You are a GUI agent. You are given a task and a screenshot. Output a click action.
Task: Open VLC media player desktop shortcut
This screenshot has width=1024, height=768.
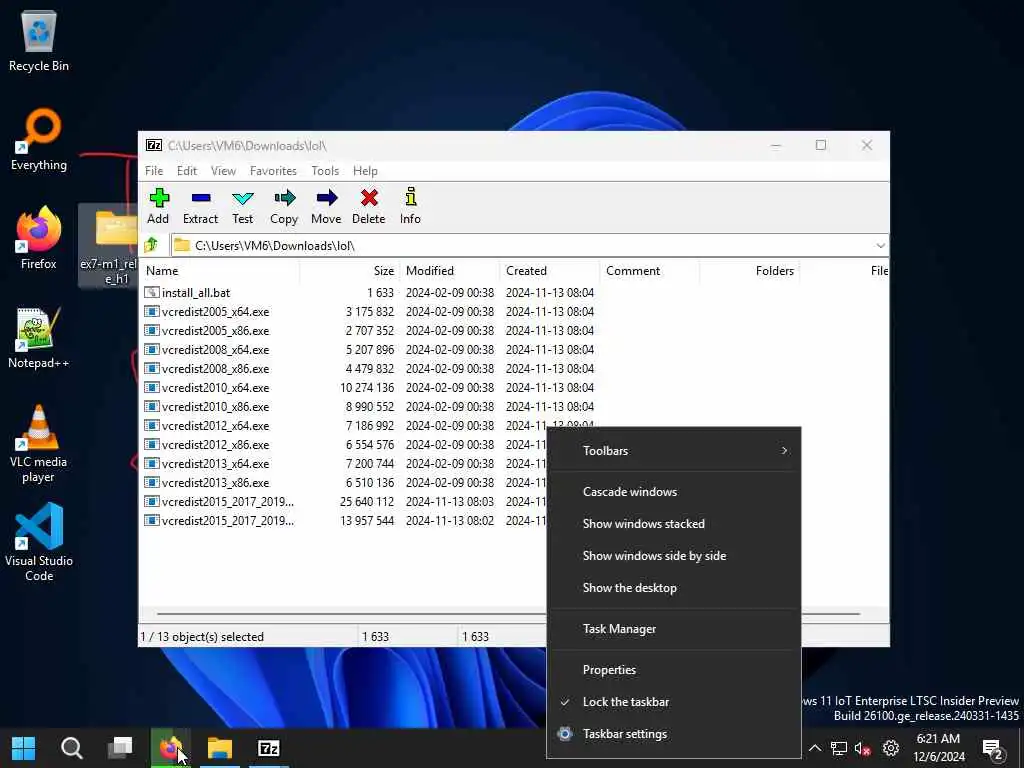pyautogui.click(x=39, y=444)
